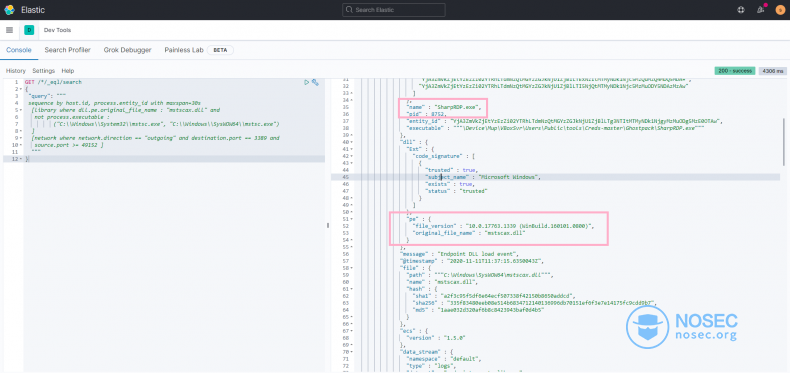Open the green D space selector
Viewport: 790px width, 373px height.
[29, 30]
